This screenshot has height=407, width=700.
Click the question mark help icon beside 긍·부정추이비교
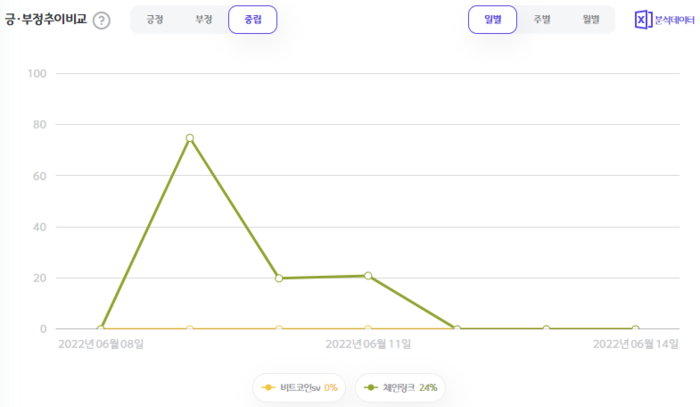pyautogui.click(x=101, y=20)
